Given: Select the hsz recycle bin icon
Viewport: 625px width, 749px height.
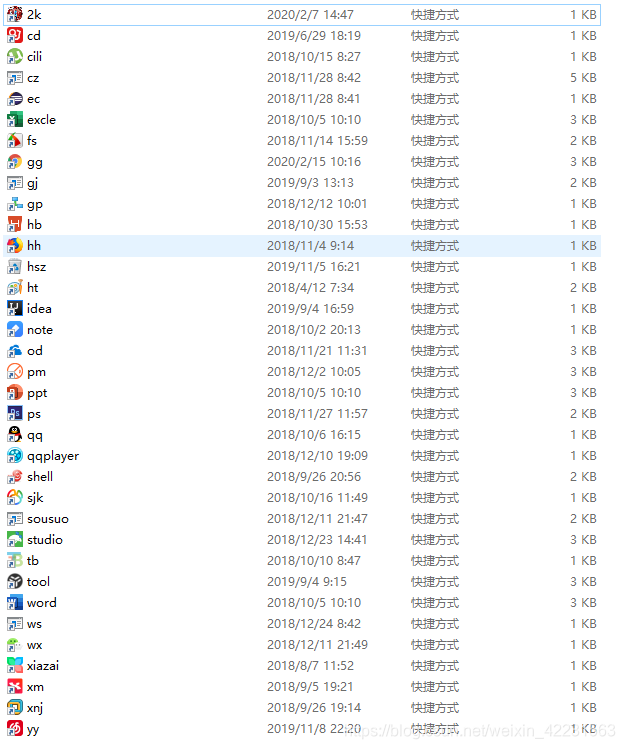Looking at the screenshot, I should pos(15,267).
